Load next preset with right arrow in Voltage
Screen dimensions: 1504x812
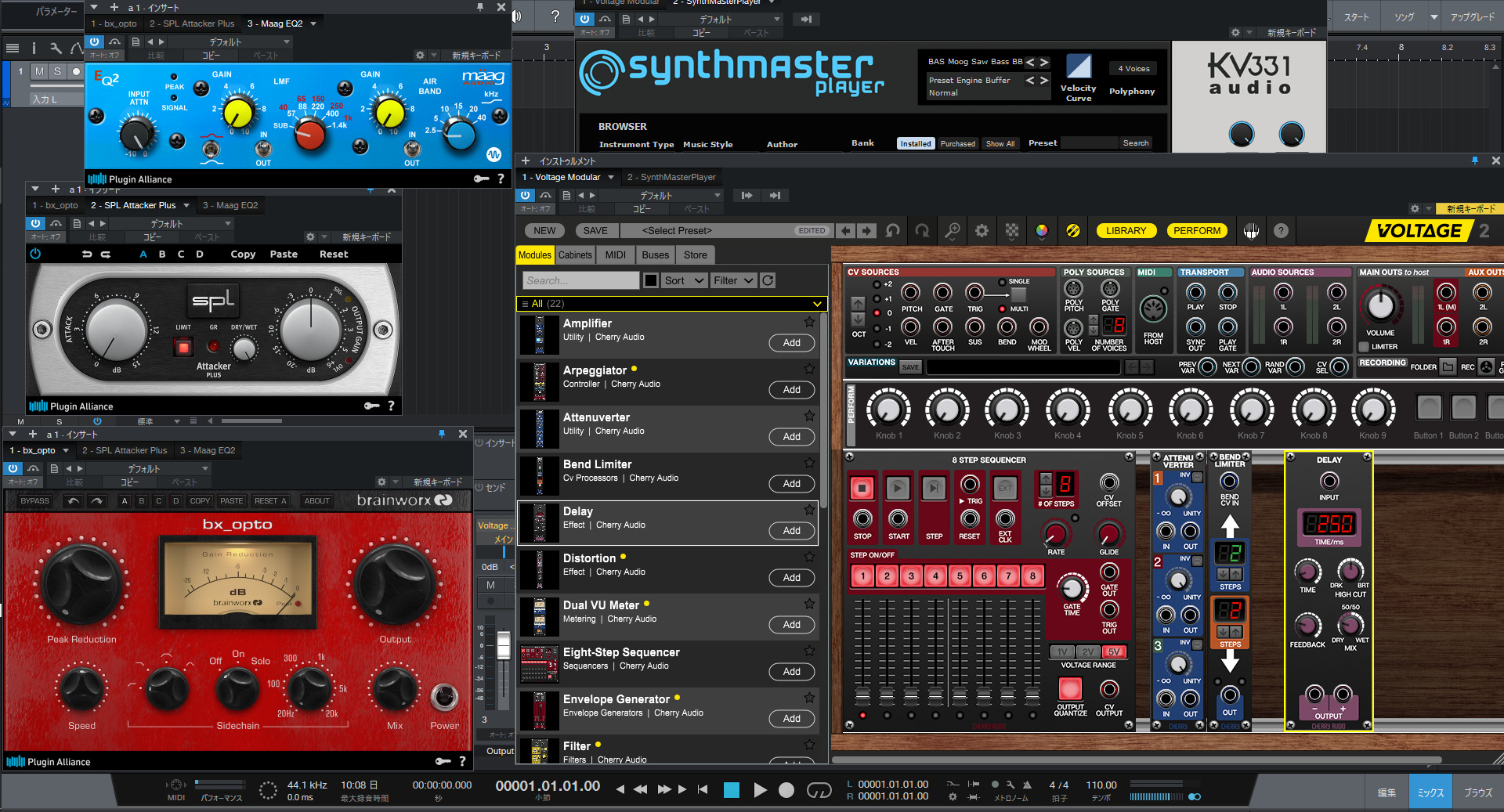(866, 231)
